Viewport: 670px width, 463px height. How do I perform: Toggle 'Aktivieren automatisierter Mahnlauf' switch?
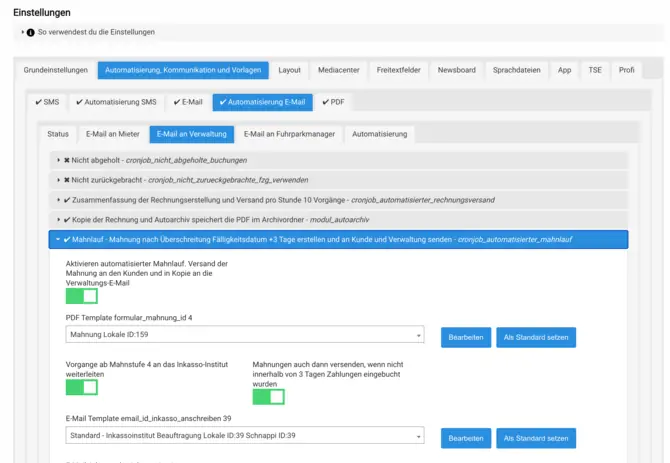click(82, 296)
